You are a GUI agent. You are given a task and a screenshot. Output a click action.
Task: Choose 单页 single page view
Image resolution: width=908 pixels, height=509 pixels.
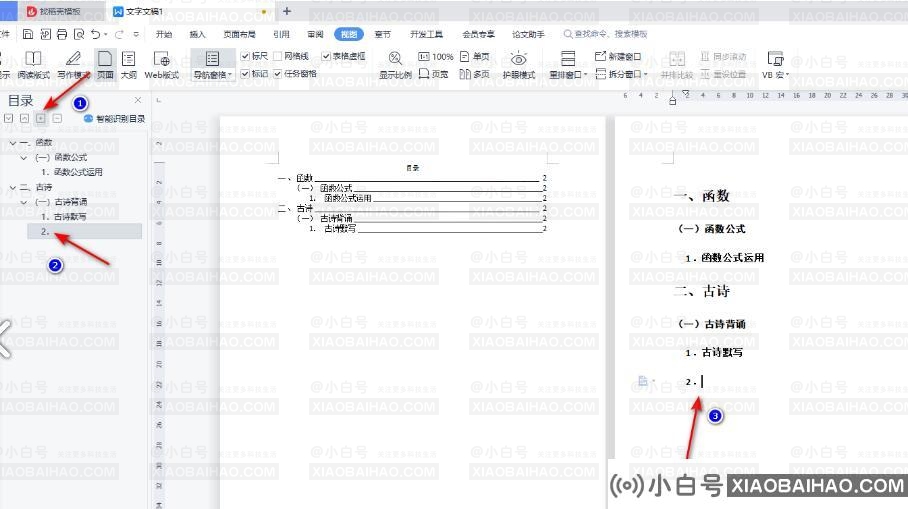[x=475, y=56]
